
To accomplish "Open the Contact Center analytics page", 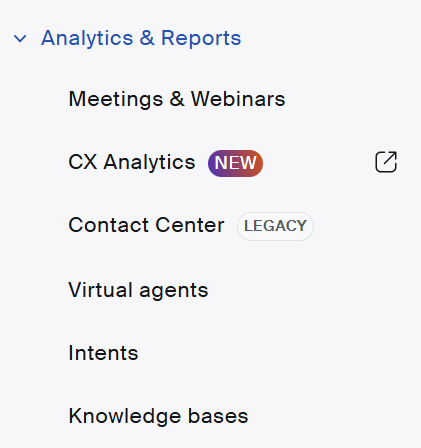I will tap(146, 225).
